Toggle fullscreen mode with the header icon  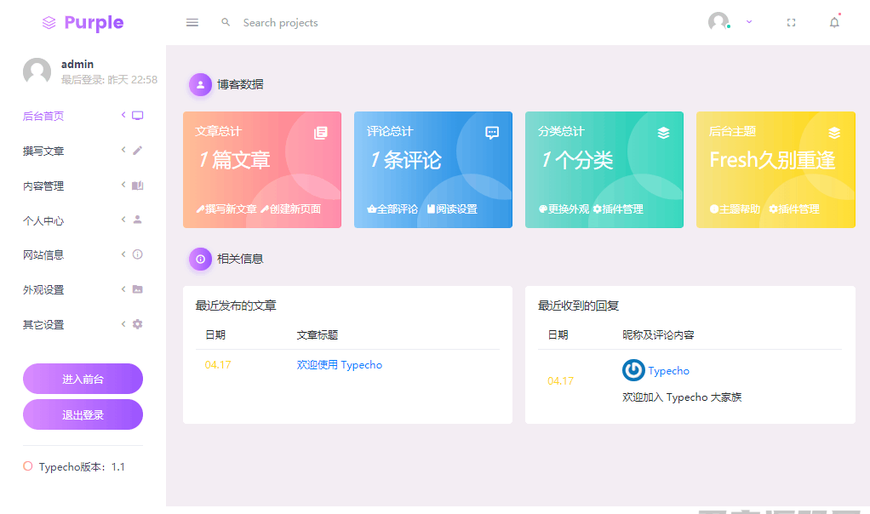791,23
